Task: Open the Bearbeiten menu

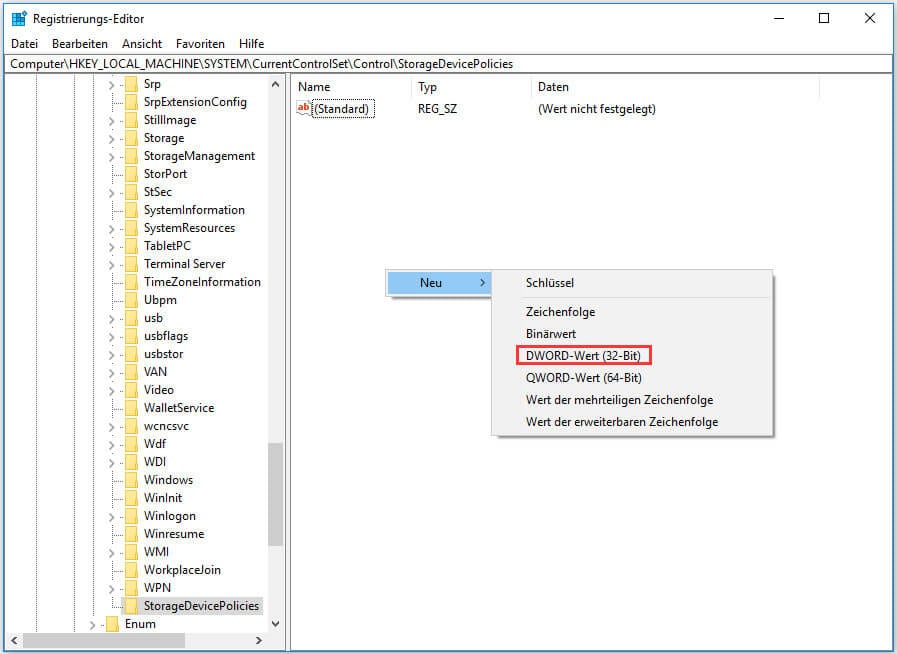Action: 80,44
